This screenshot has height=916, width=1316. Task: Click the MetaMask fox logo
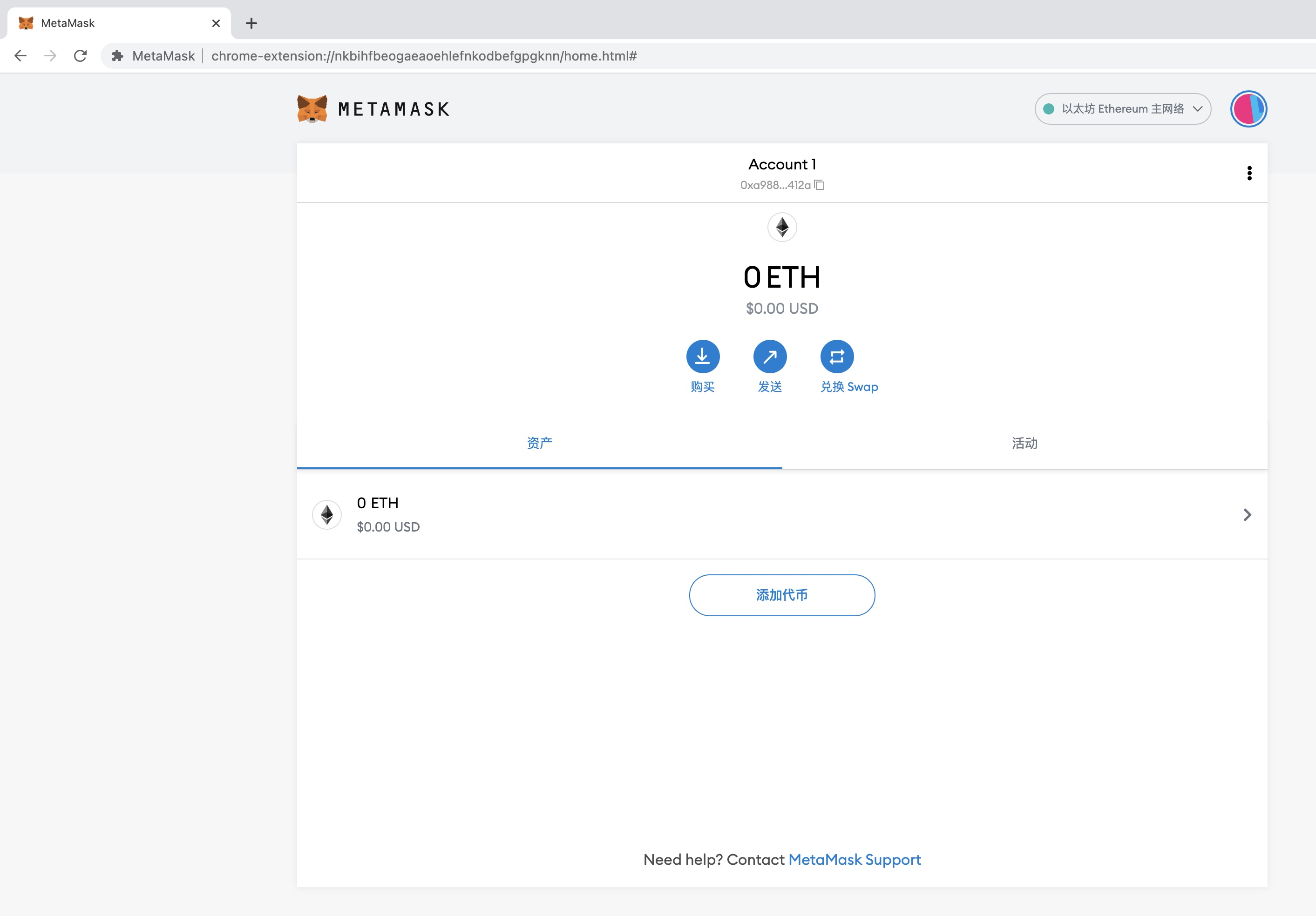312,109
